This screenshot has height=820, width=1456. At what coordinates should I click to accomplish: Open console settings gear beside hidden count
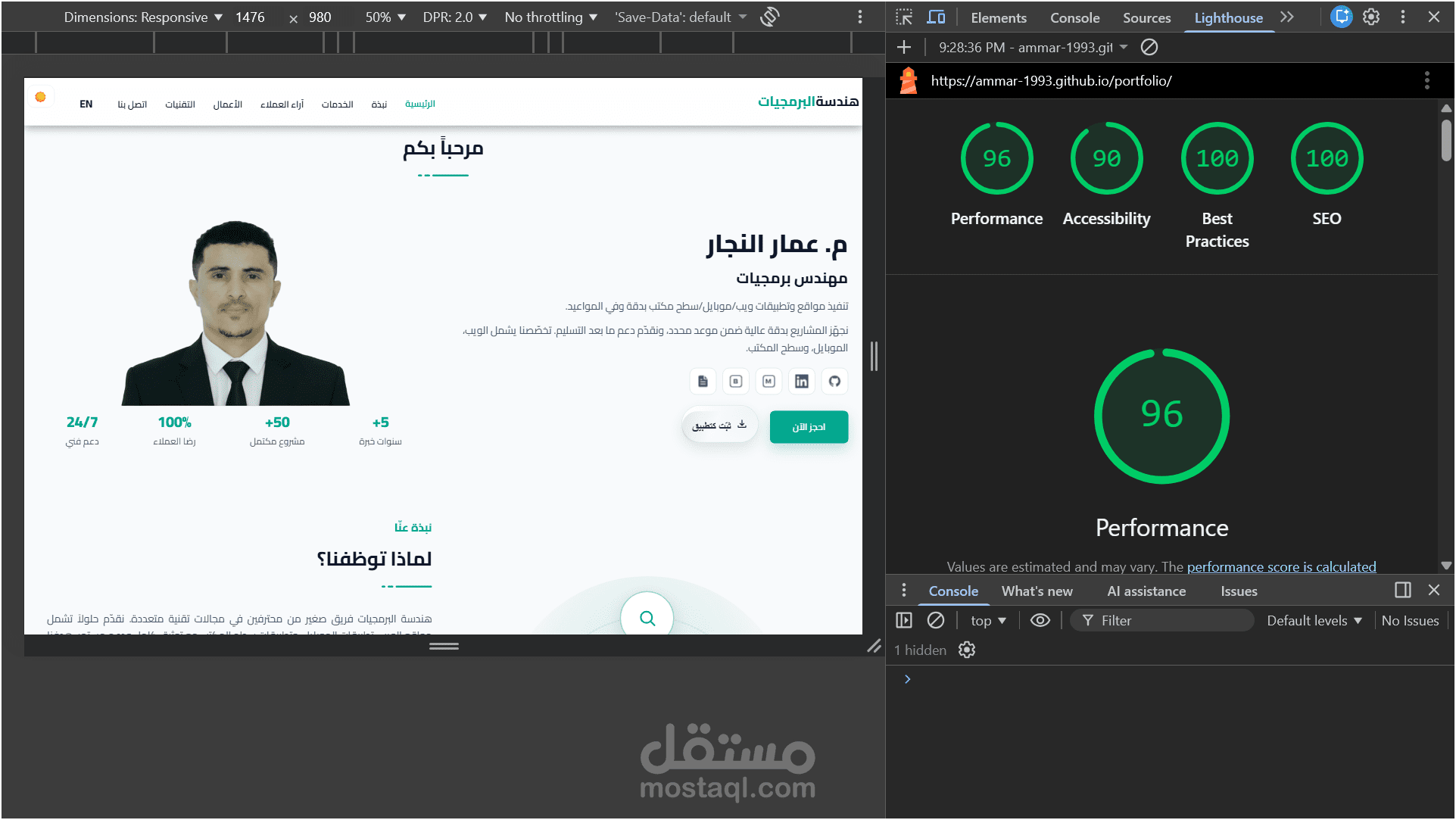point(967,650)
